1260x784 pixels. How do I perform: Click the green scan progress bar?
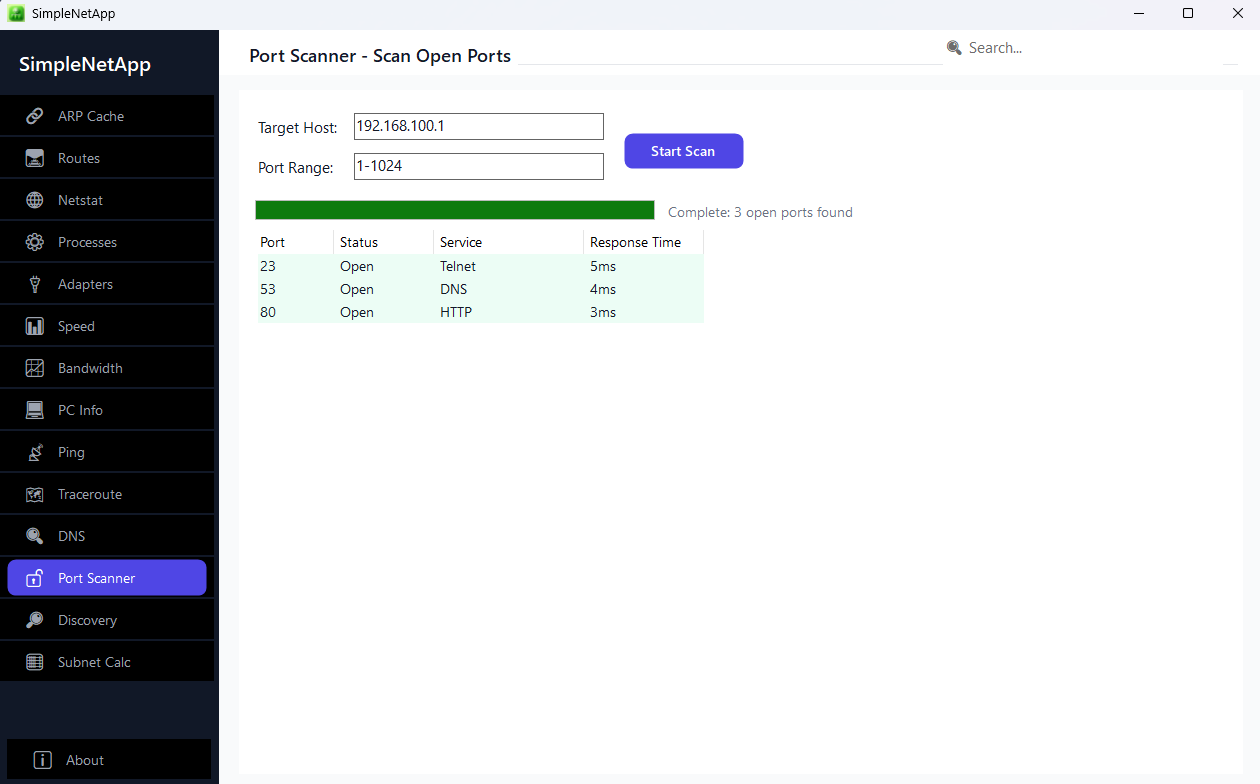coord(455,210)
